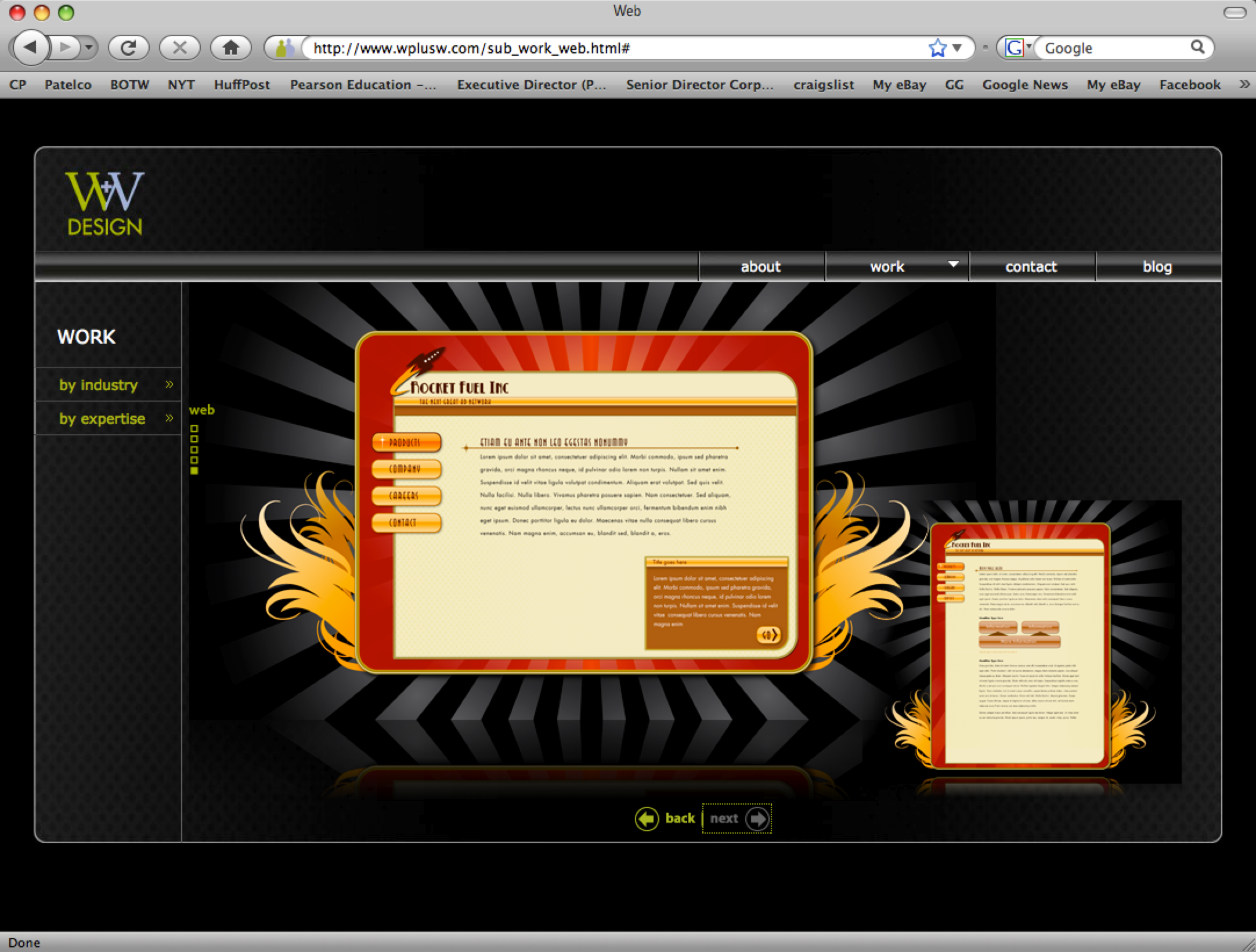Show more bookmarks with the double chevron
Image resolution: width=1256 pixels, height=952 pixels.
(1244, 84)
